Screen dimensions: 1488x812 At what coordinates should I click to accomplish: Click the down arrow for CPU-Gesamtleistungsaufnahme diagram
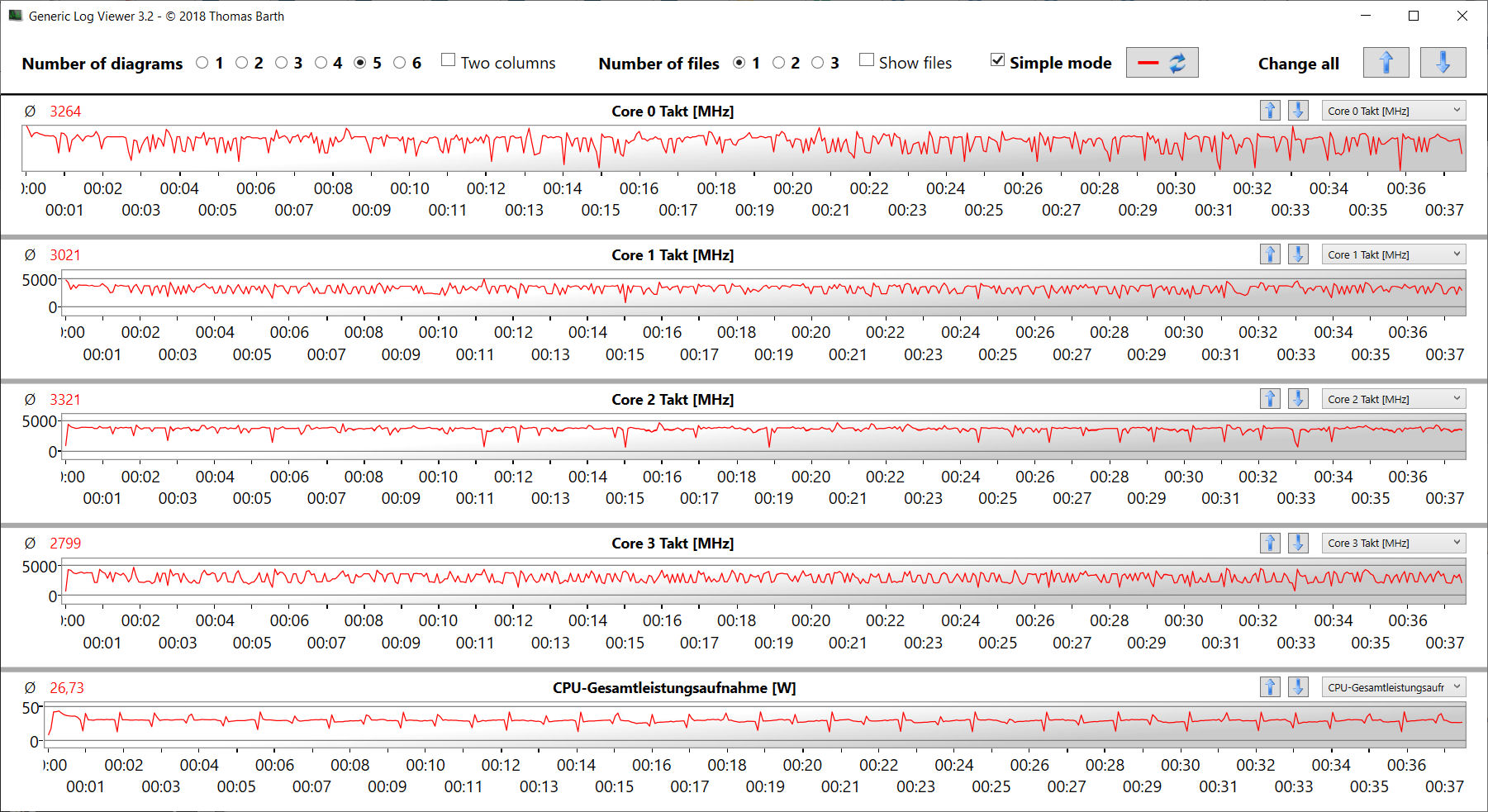point(1298,687)
